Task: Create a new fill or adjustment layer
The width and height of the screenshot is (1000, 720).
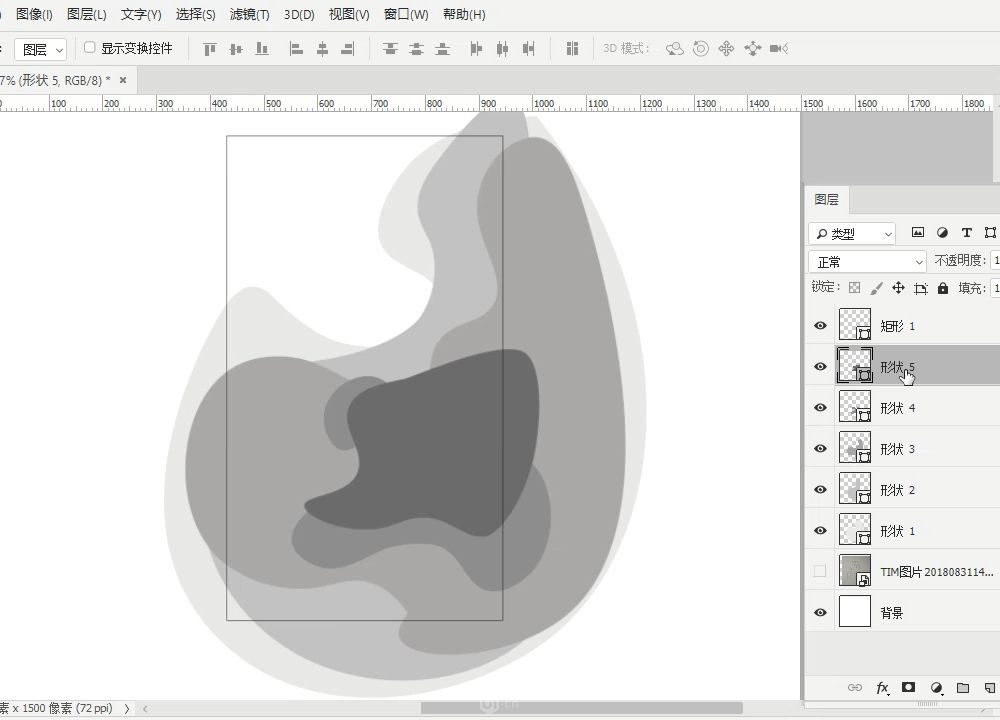Action: pos(936,687)
